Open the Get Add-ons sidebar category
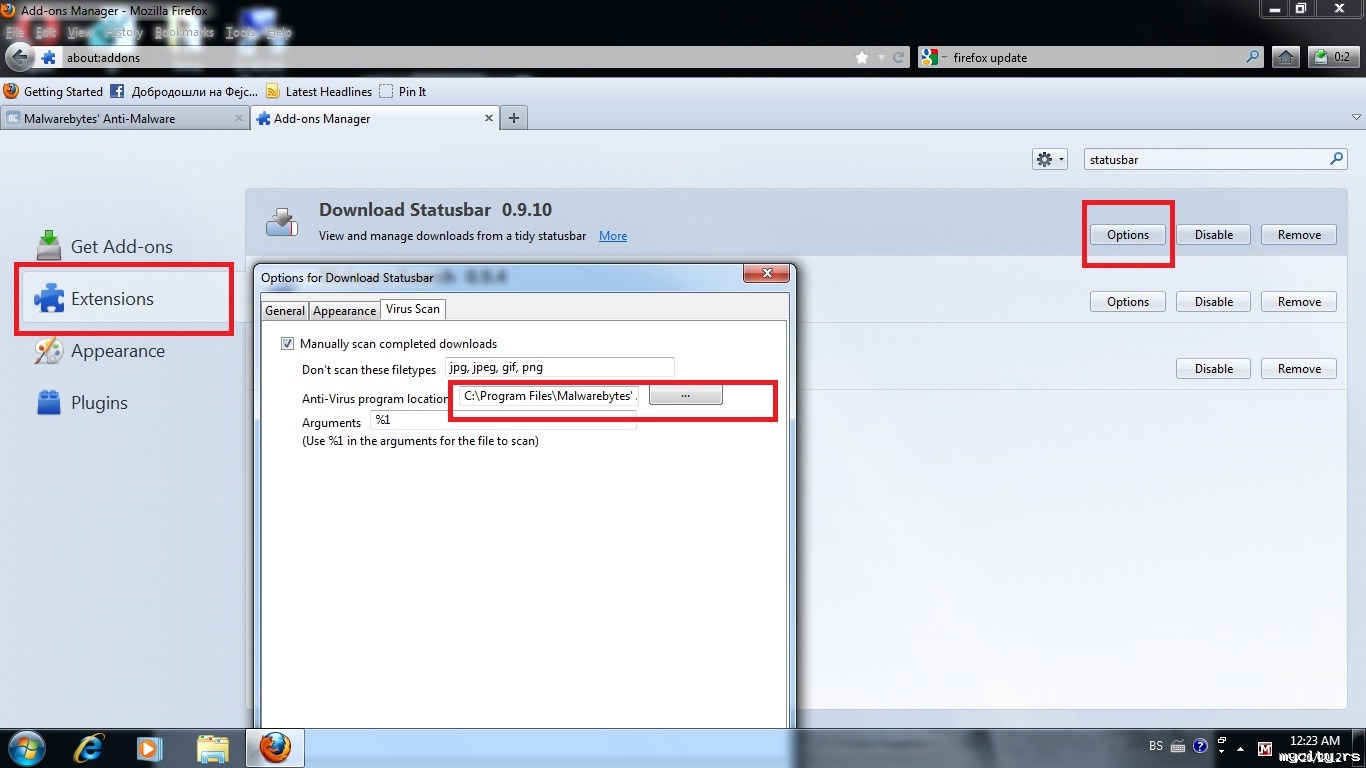 122,246
